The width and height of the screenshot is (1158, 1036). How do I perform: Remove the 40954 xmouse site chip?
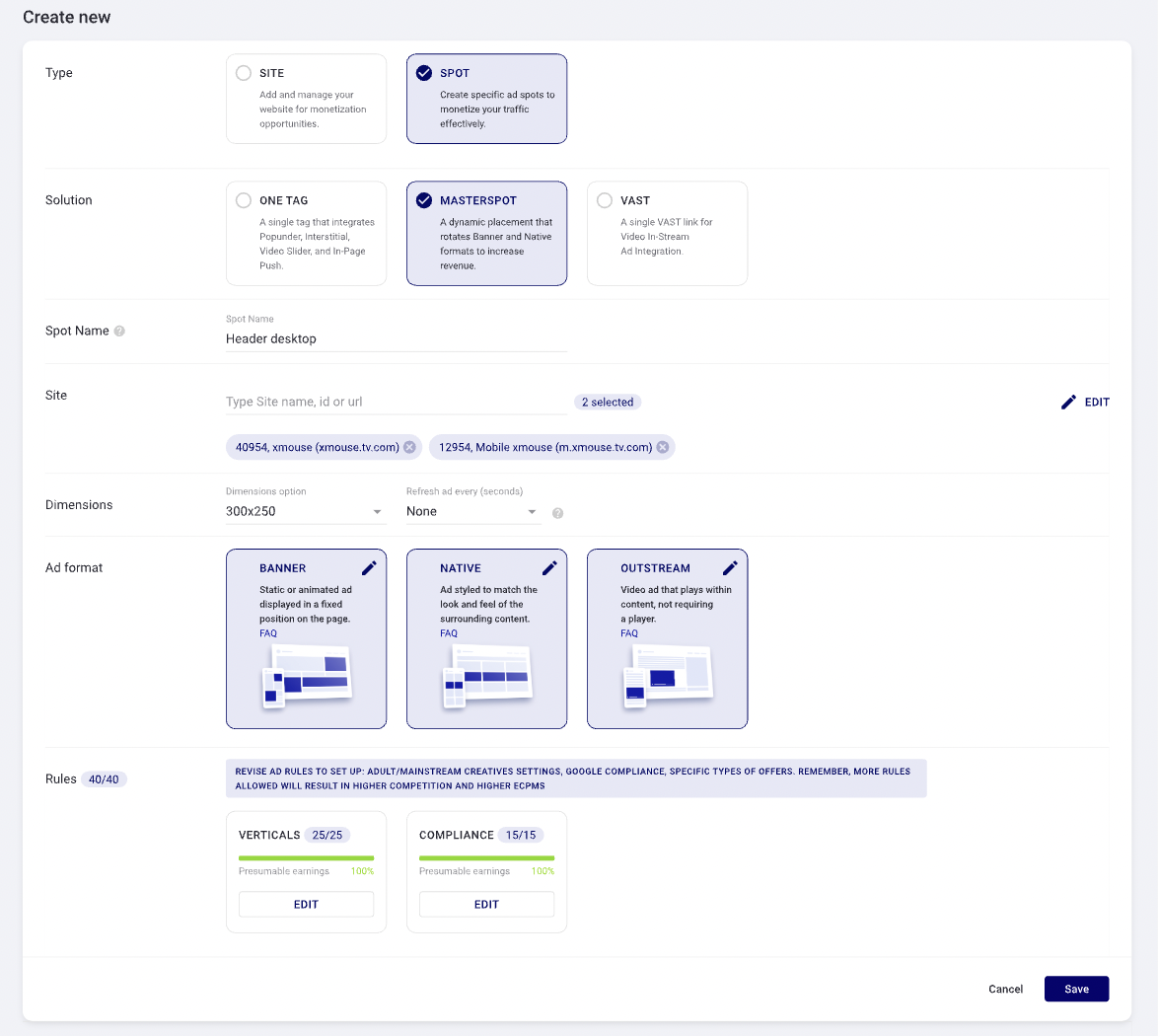pos(408,447)
